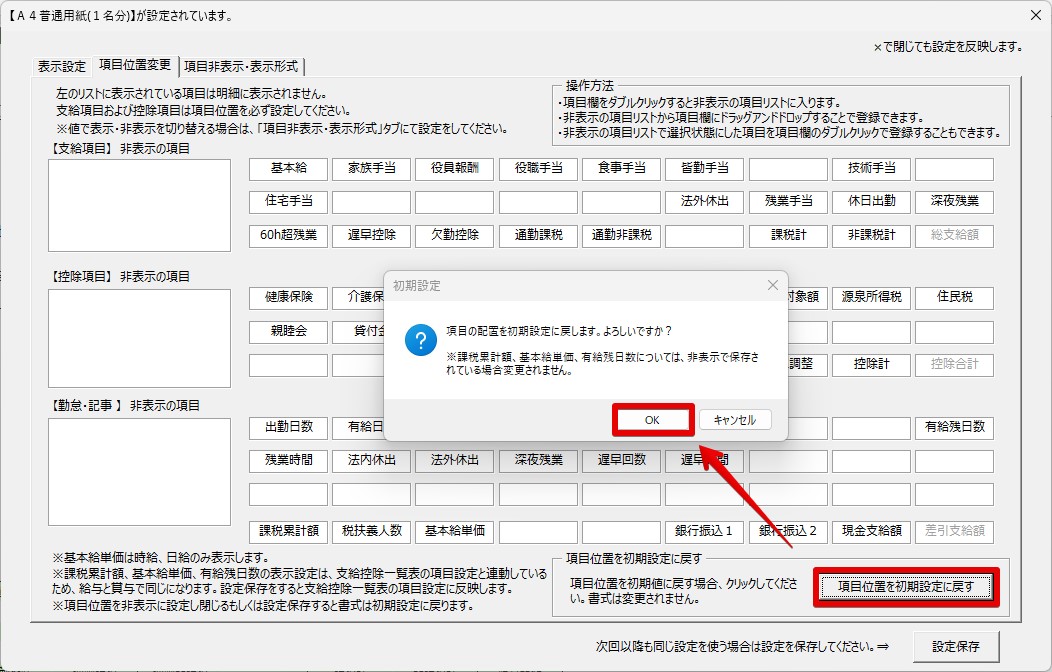Open the 項目非表示・表示形式 tab
Image resolution: width=1052 pixels, height=672 pixels.
[241, 67]
